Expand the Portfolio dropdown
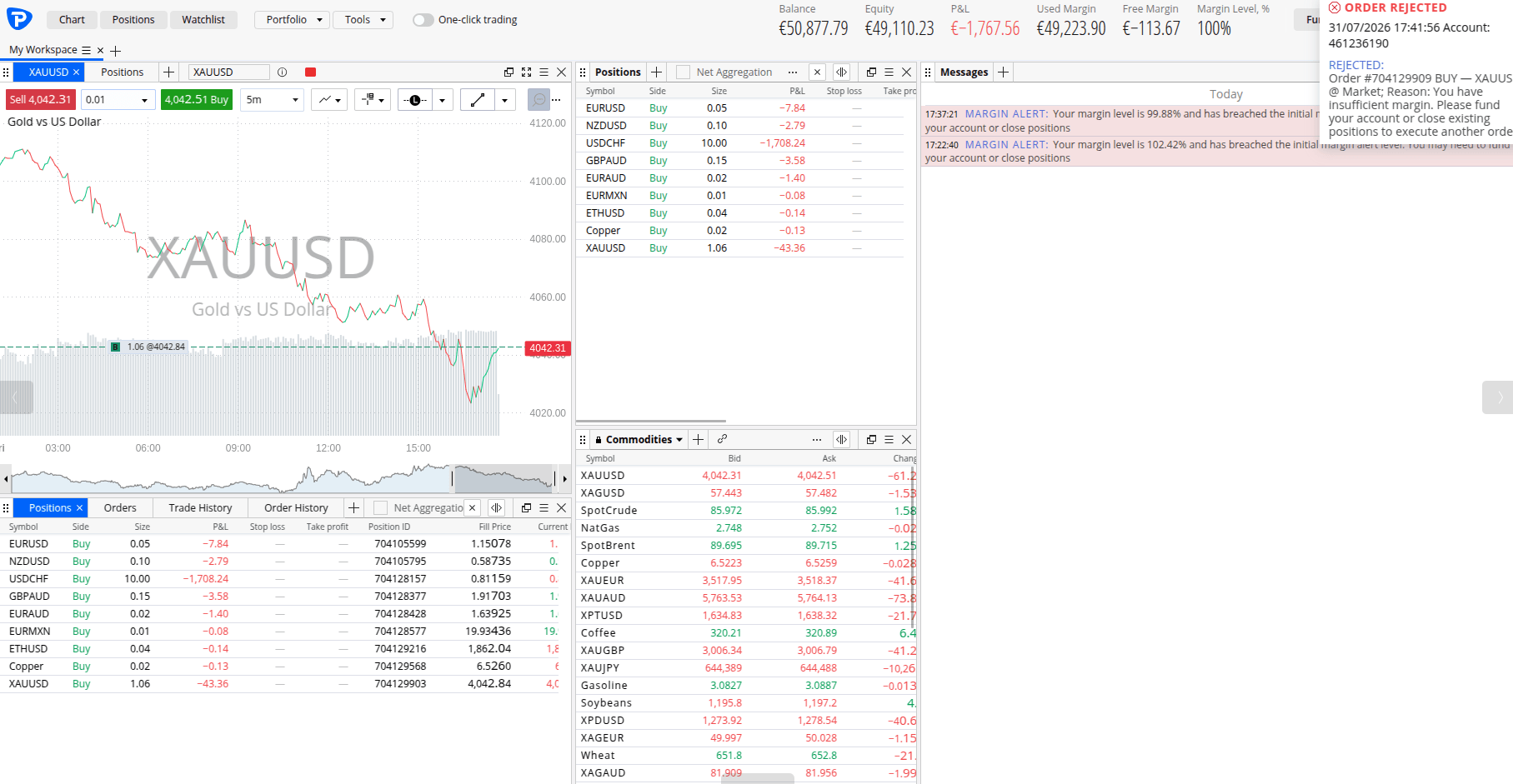This screenshot has width=1513, height=784. [293, 20]
